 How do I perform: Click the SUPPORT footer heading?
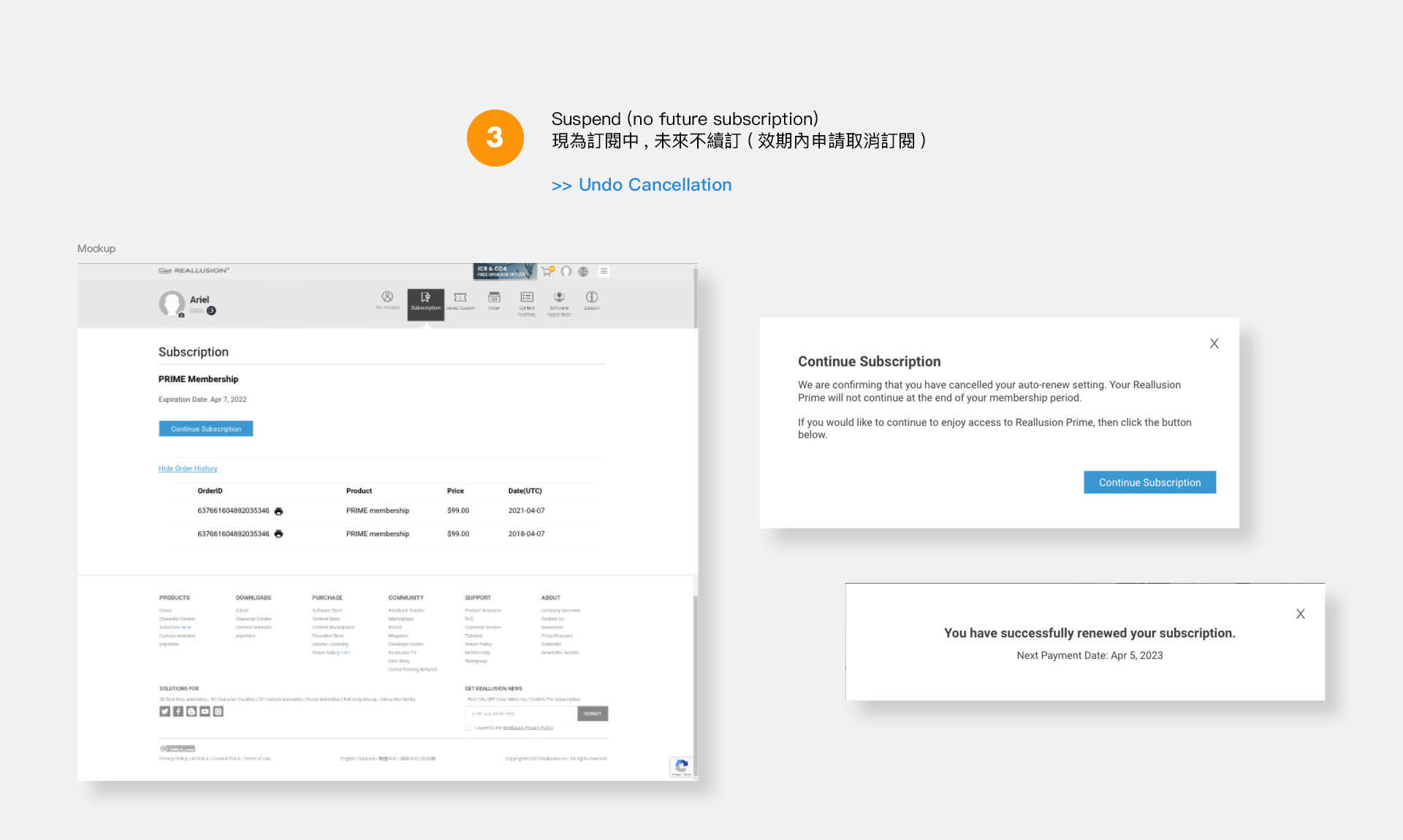pyautogui.click(x=478, y=597)
